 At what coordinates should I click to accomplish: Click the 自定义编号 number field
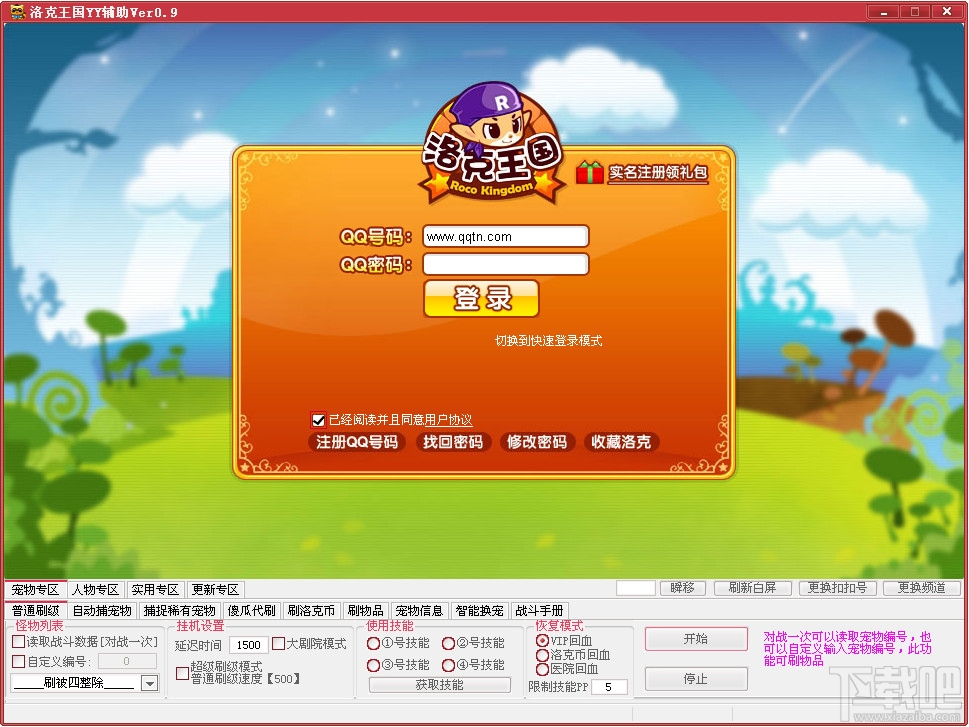(x=127, y=661)
